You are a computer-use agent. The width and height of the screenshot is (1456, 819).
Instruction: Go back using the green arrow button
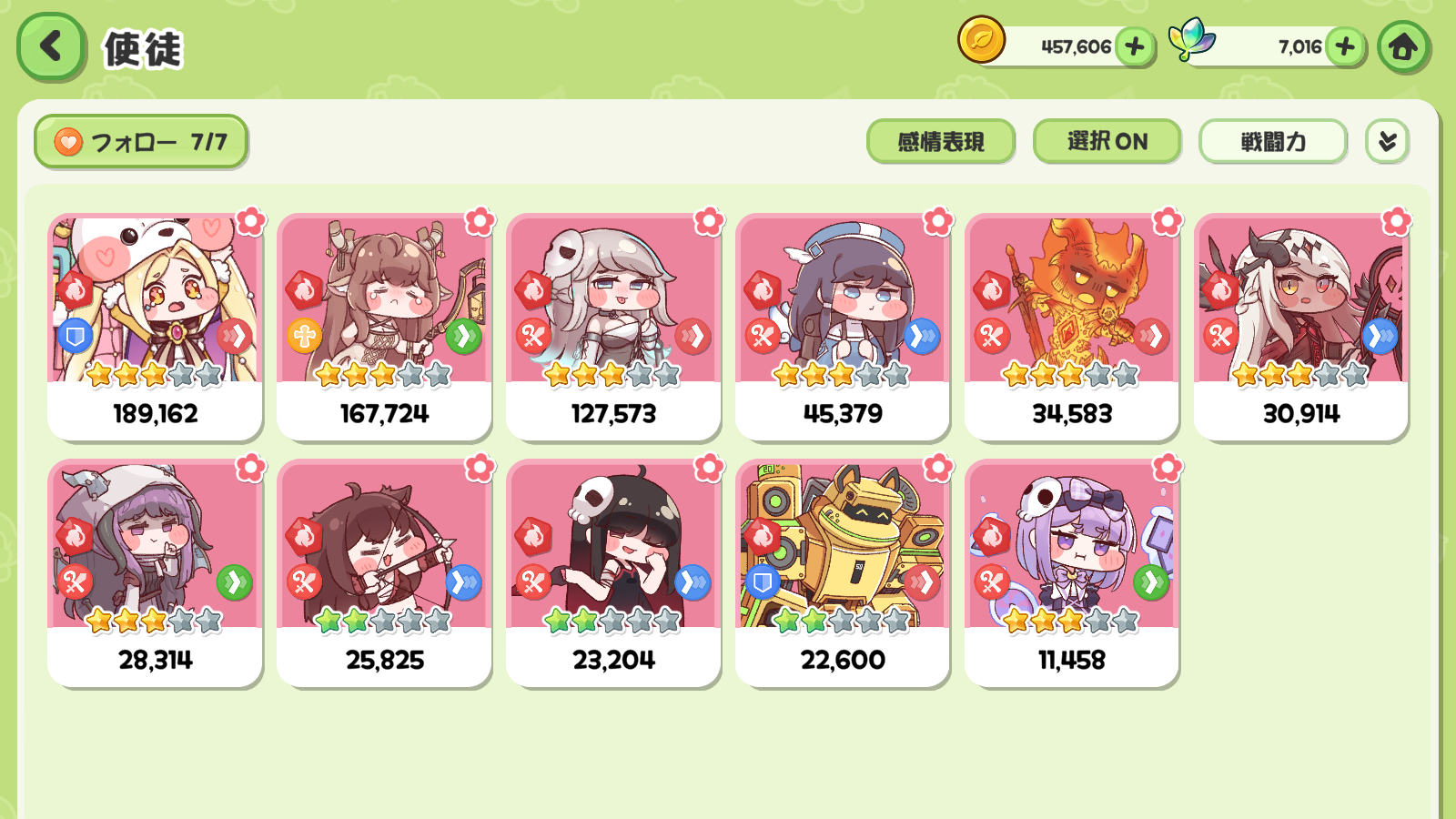click(x=51, y=45)
